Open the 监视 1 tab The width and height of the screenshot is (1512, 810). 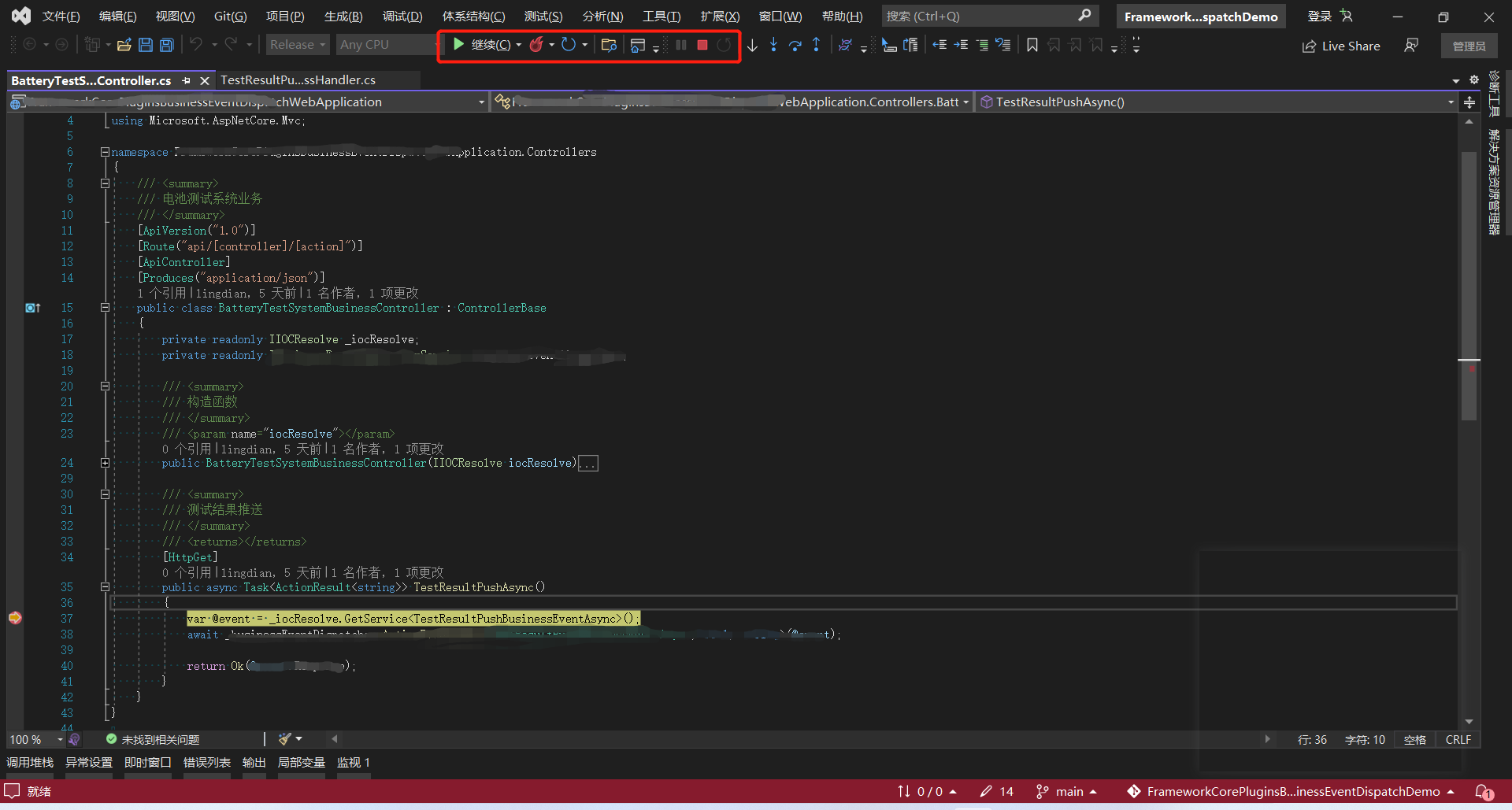click(x=354, y=763)
